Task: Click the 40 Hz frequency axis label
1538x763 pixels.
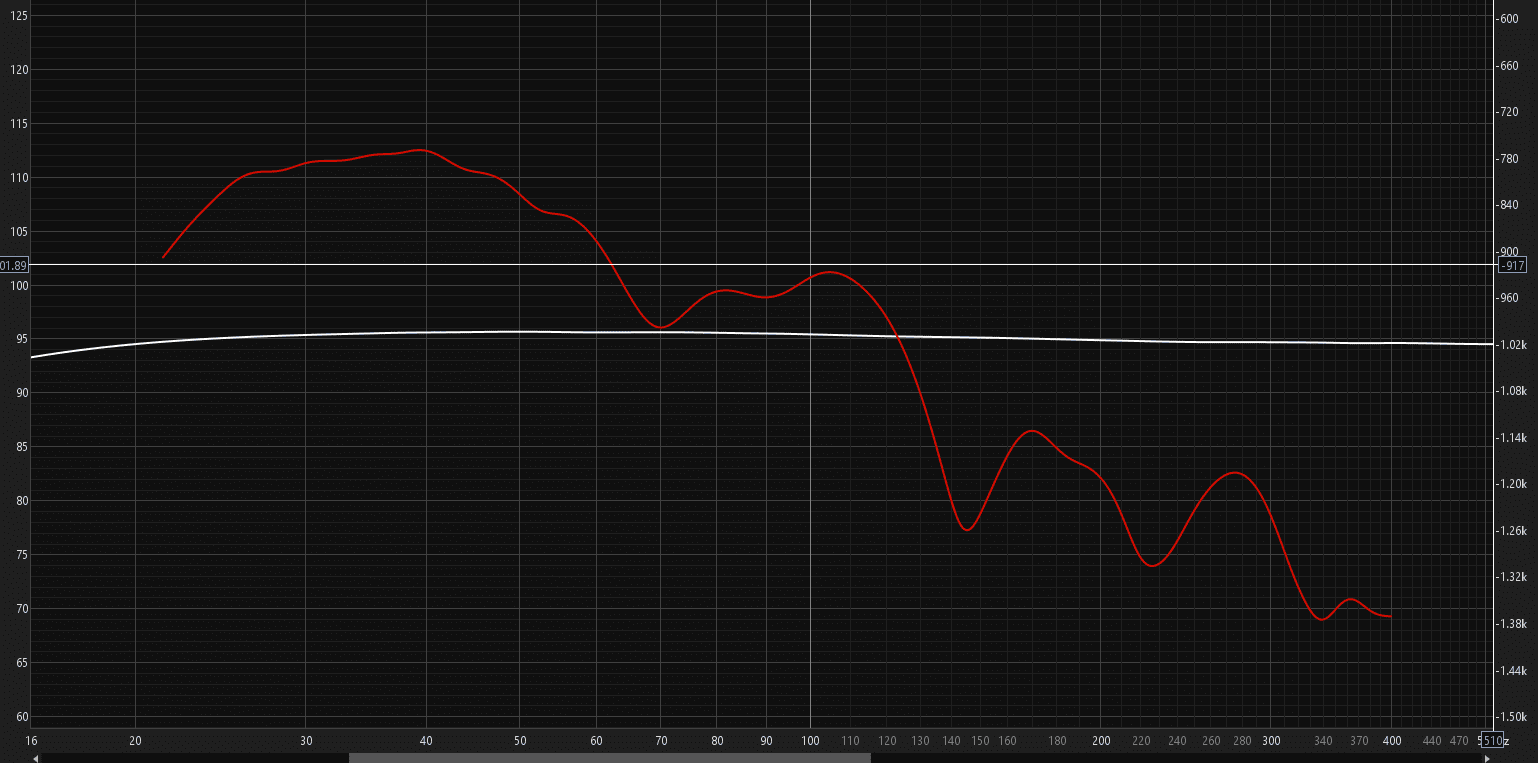Action: (x=426, y=741)
